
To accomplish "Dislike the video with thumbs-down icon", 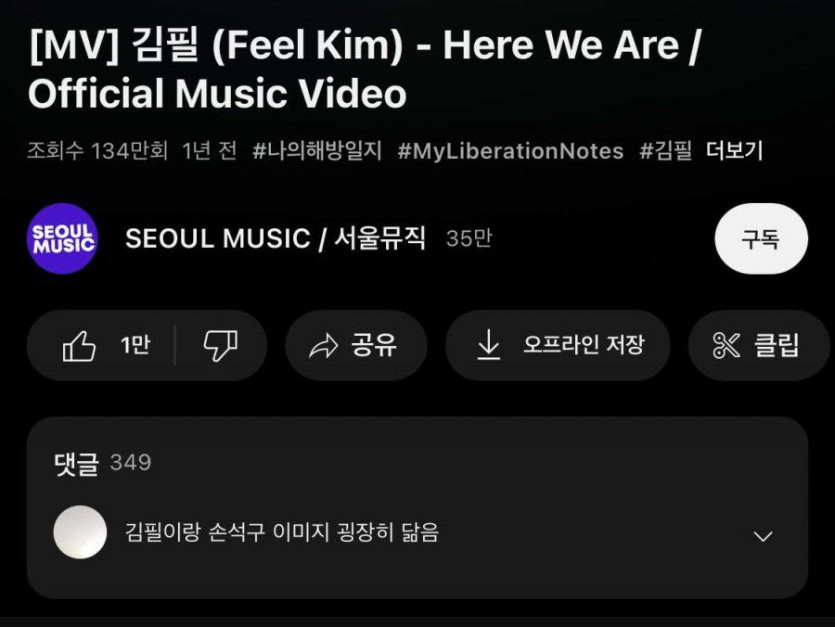I will coord(220,346).
